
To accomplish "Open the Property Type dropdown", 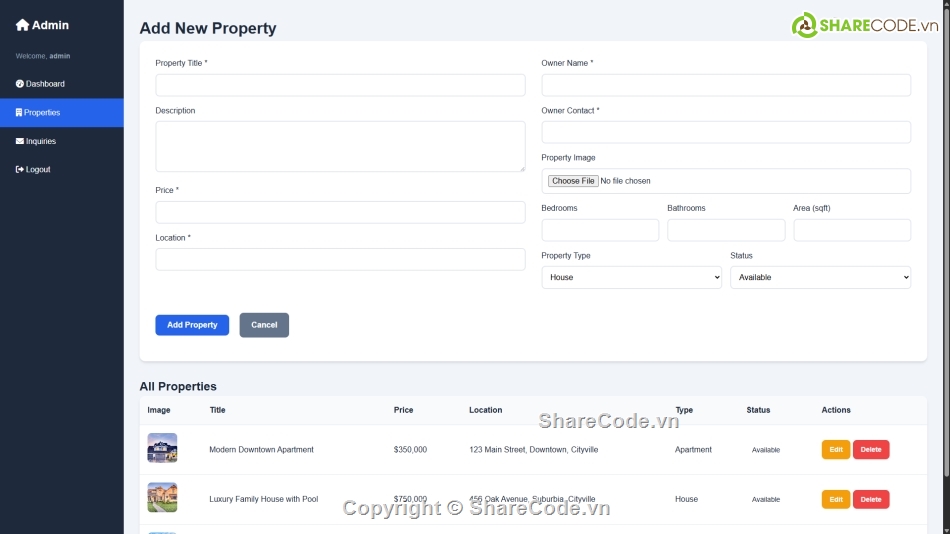I will tap(631, 277).
